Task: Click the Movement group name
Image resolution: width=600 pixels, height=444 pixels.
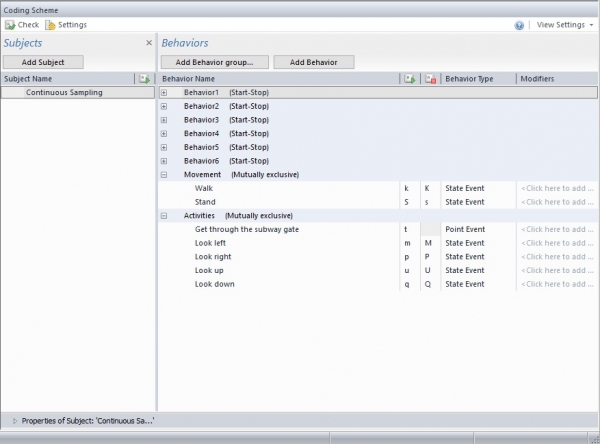Action: (202, 175)
